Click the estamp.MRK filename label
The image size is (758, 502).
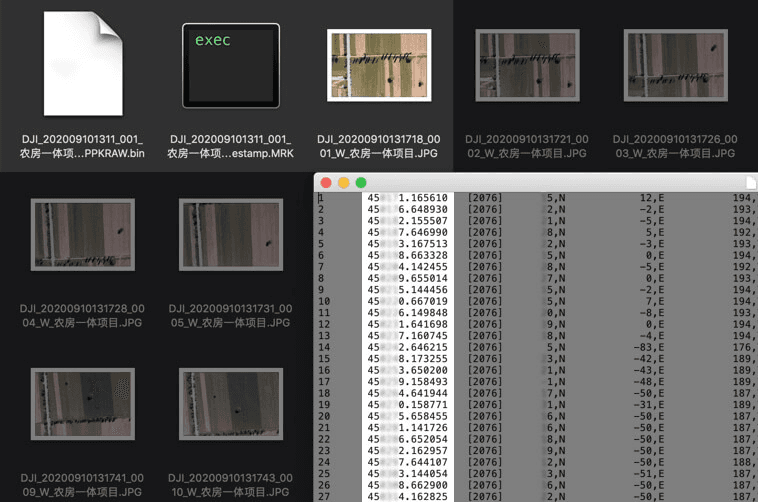point(231,147)
